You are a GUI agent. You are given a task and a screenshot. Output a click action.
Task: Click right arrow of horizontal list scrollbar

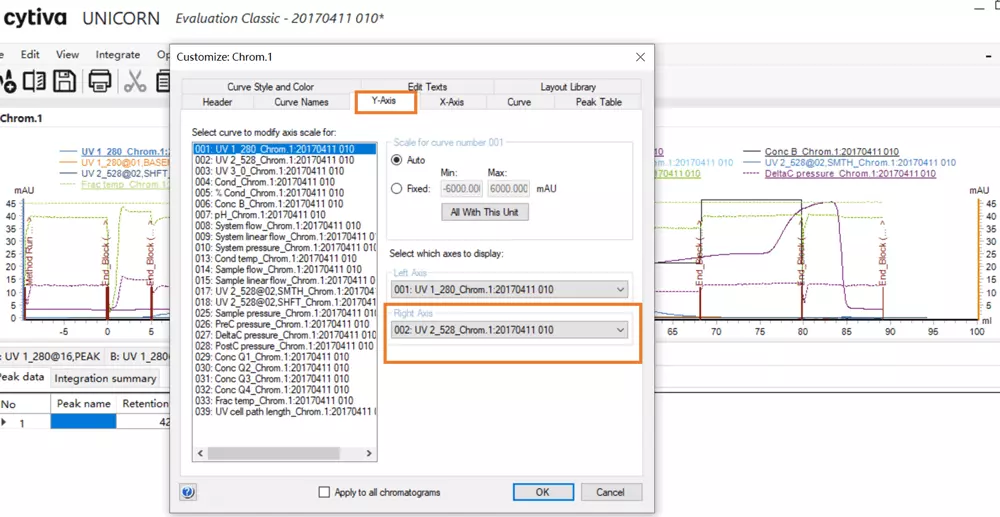[x=369, y=453]
